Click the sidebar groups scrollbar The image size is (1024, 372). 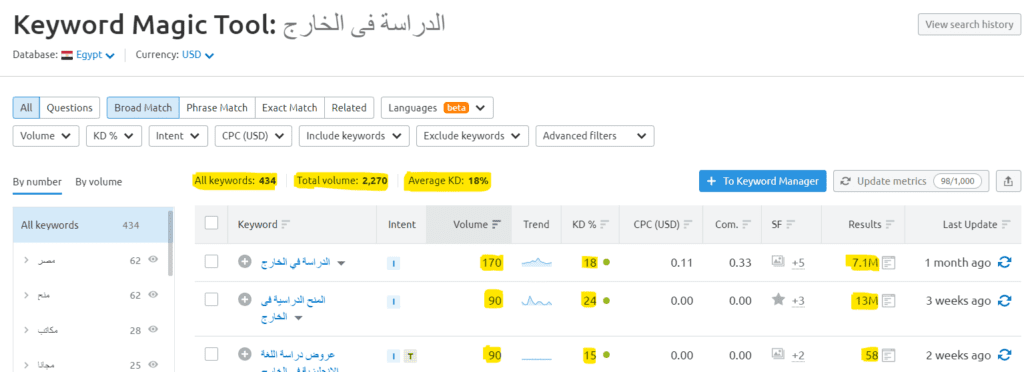171,243
